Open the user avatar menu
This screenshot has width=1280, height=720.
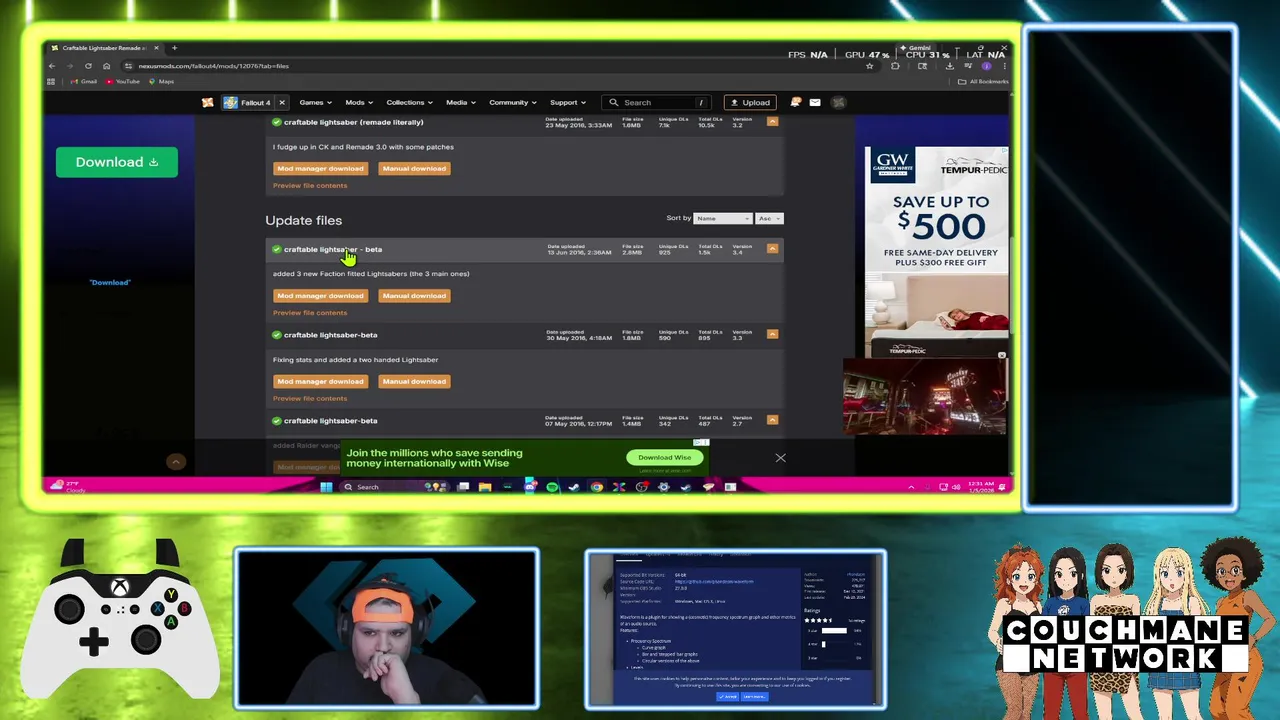coord(839,102)
